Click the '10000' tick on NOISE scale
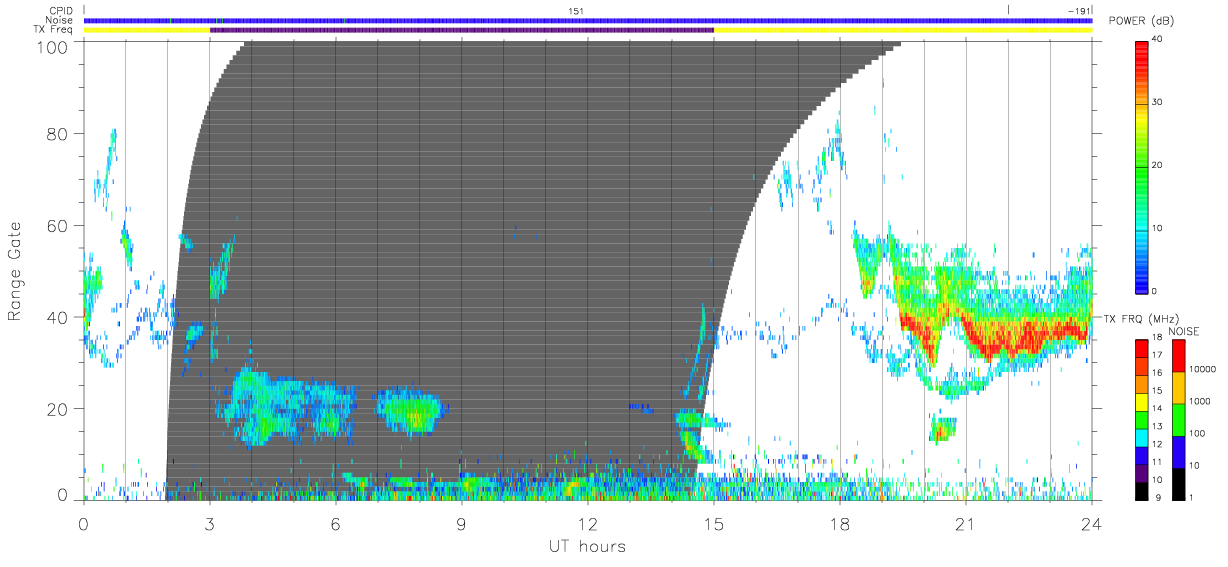This screenshot has height=567, width=1228. (1203, 369)
